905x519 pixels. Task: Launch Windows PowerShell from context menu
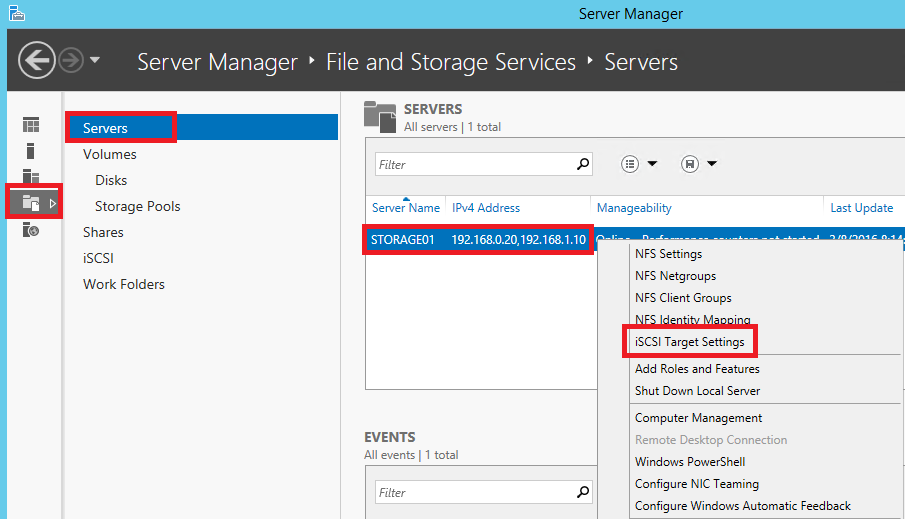point(690,462)
